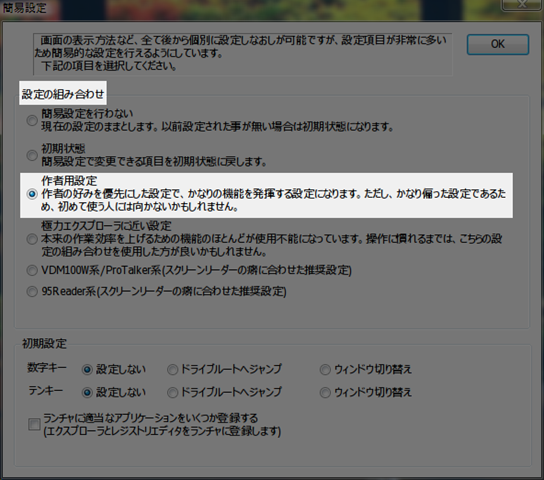Click the 初期設定 group label
This screenshot has width=544, height=480.
pos(44,344)
